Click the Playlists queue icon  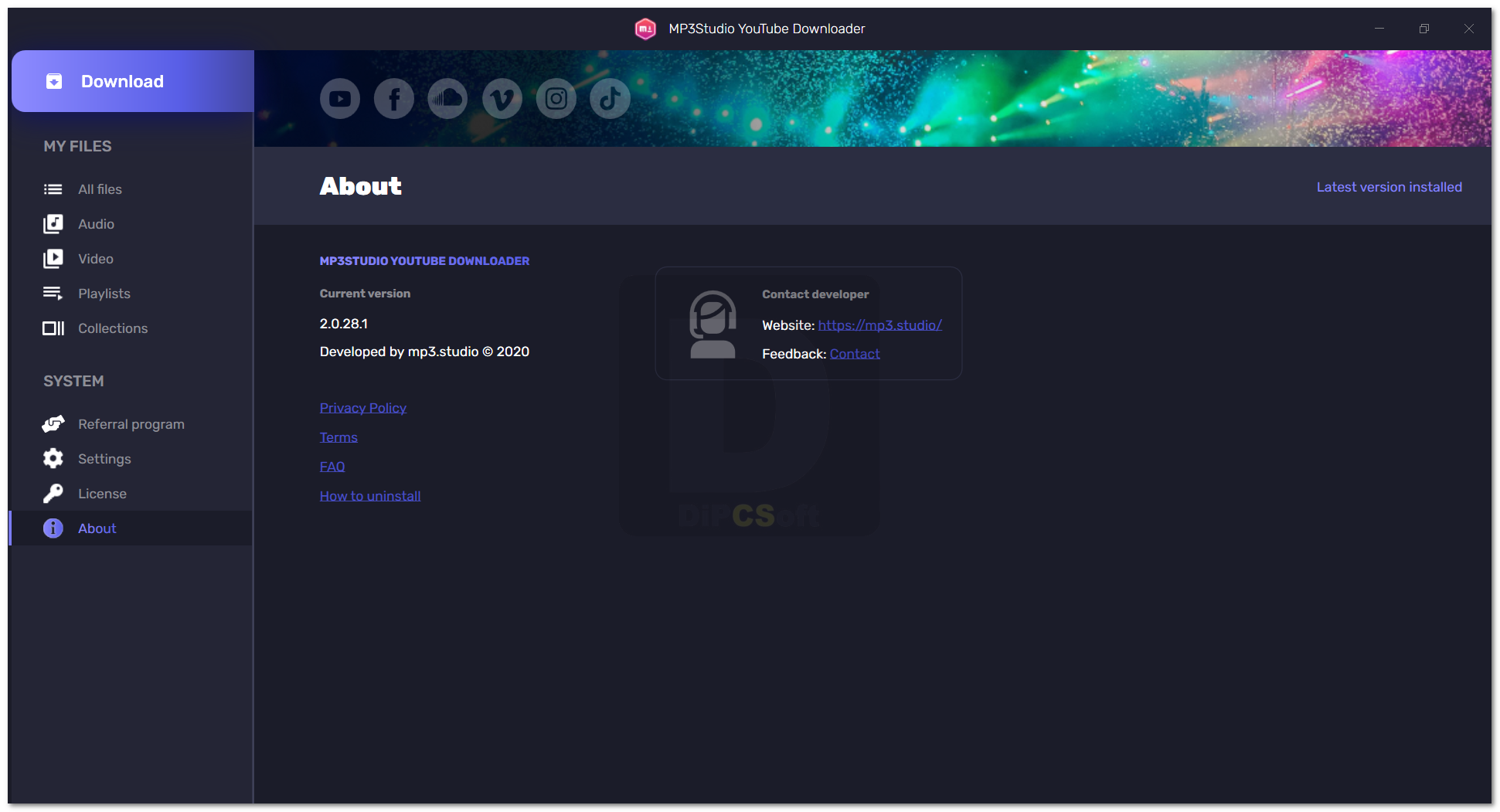[53, 294]
